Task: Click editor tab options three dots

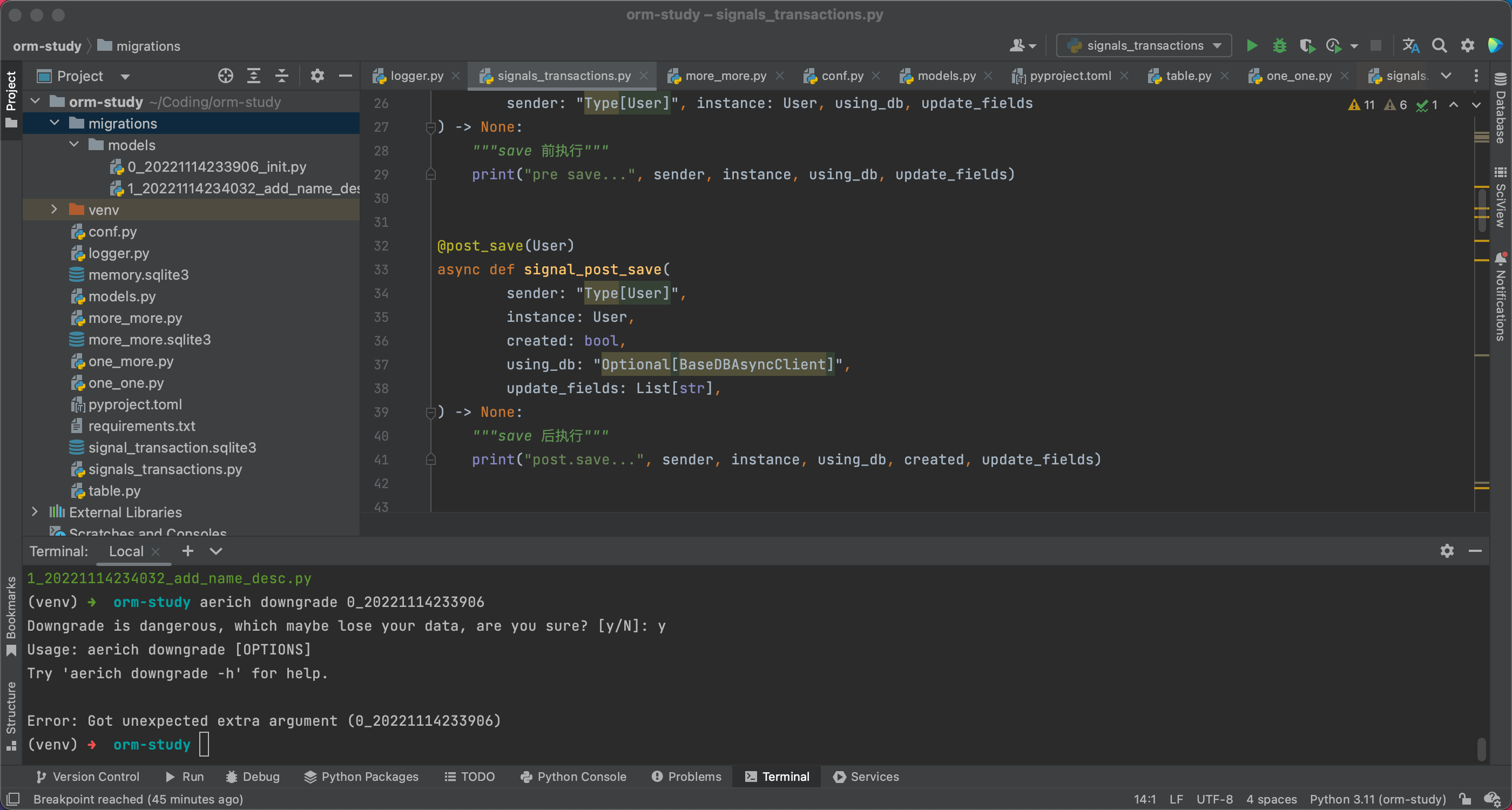Action: coord(1476,76)
